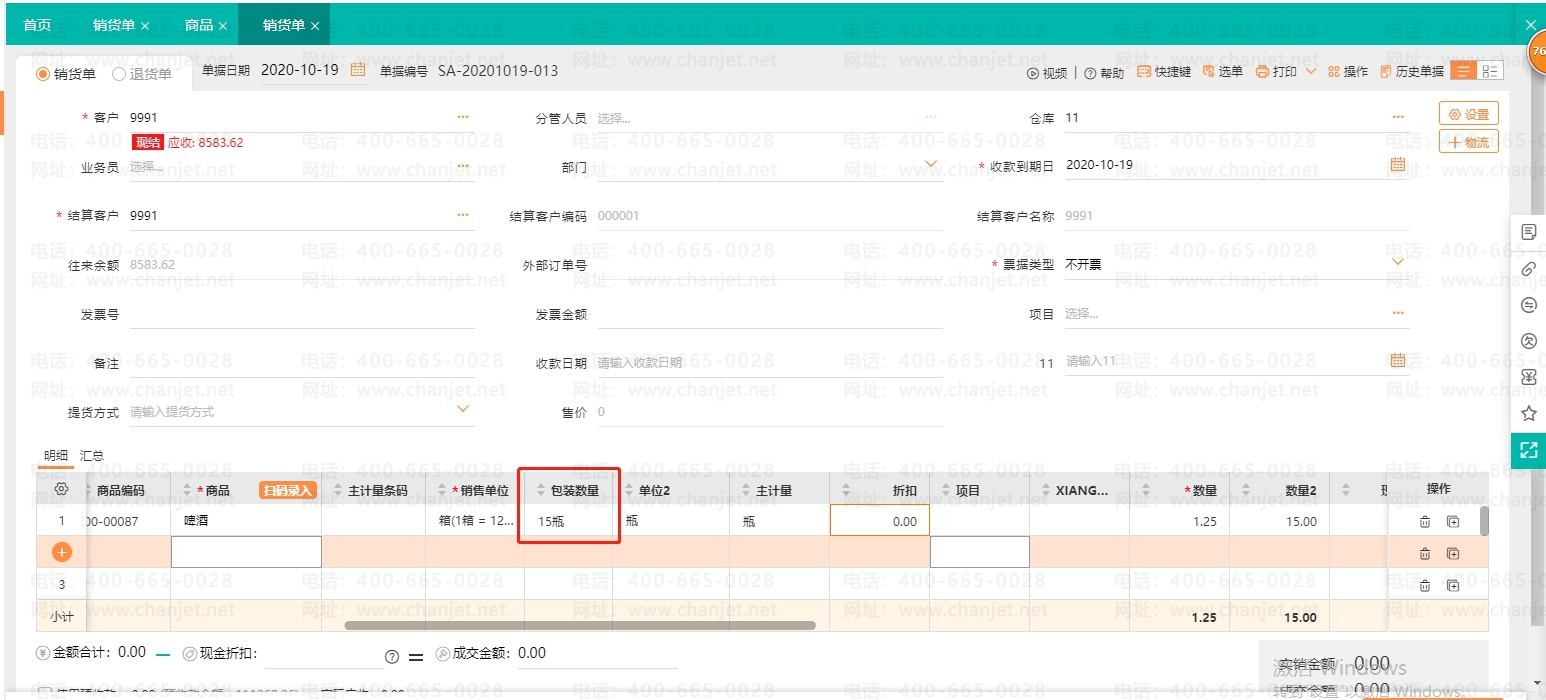Close the 商品 tab
The width and height of the screenshot is (1546, 700).
pos(223,26)
